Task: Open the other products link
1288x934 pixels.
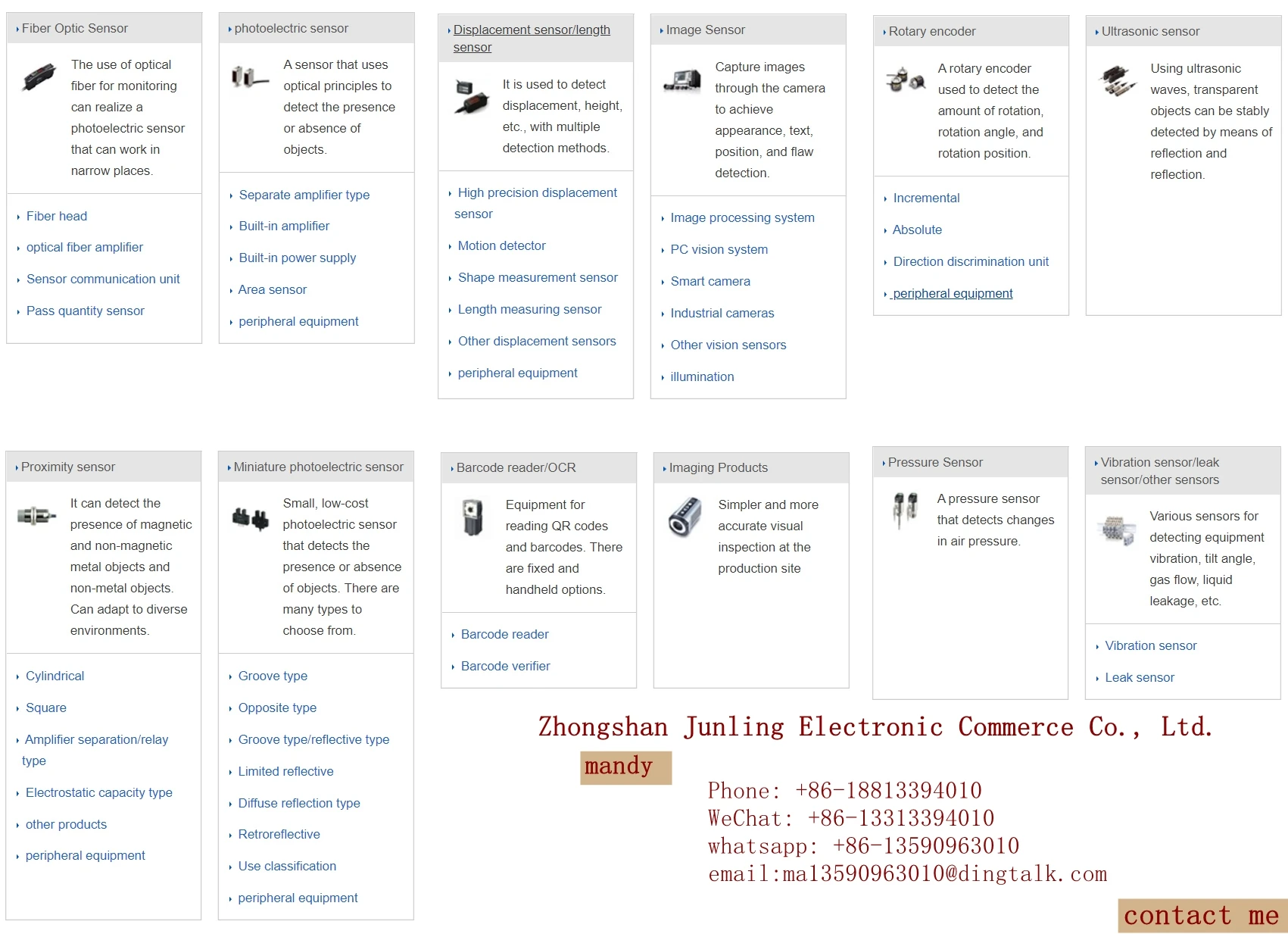Action: (x=66, y=824)
